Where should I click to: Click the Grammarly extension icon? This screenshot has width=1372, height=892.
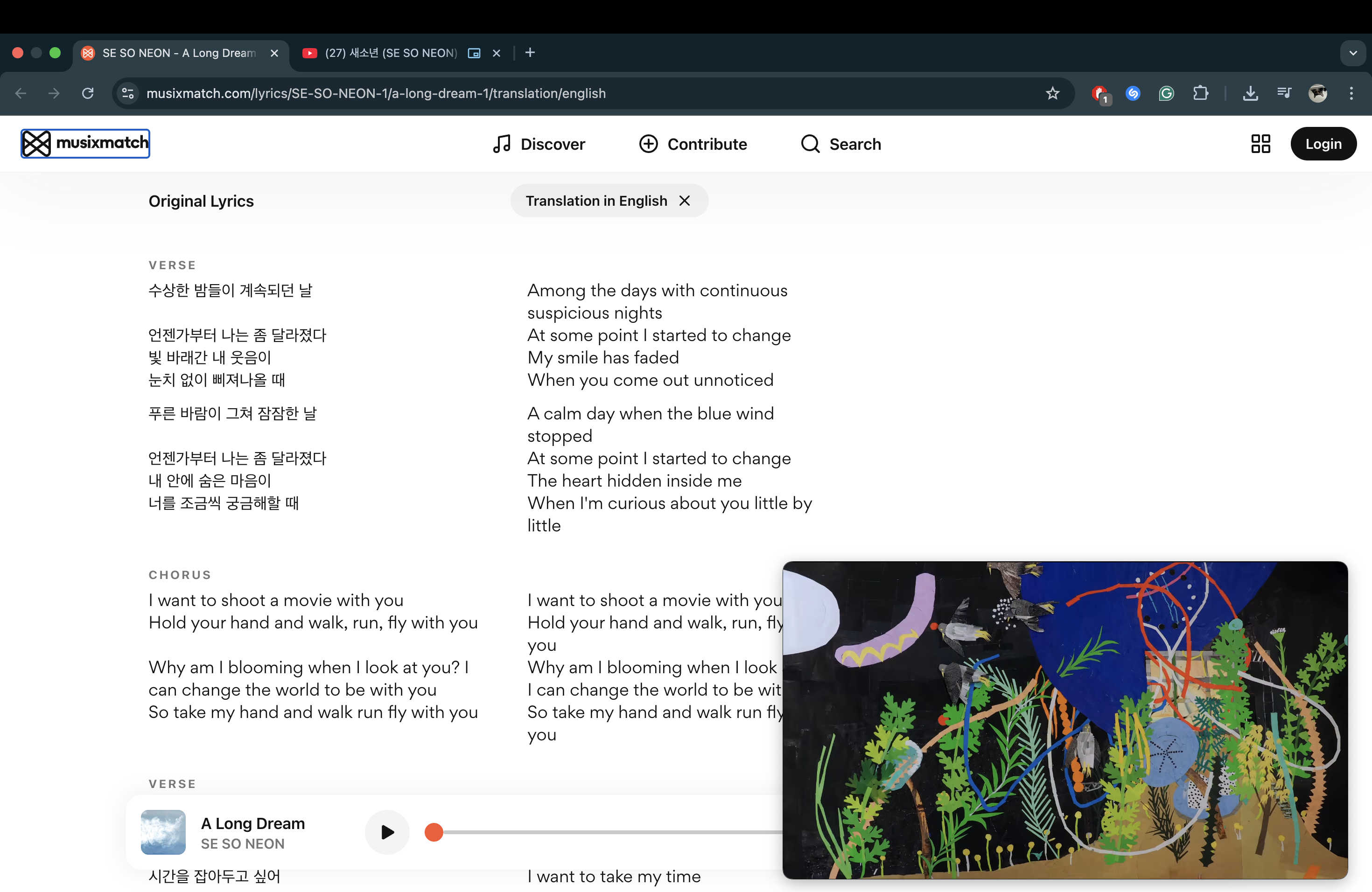tap(1166, 93)
